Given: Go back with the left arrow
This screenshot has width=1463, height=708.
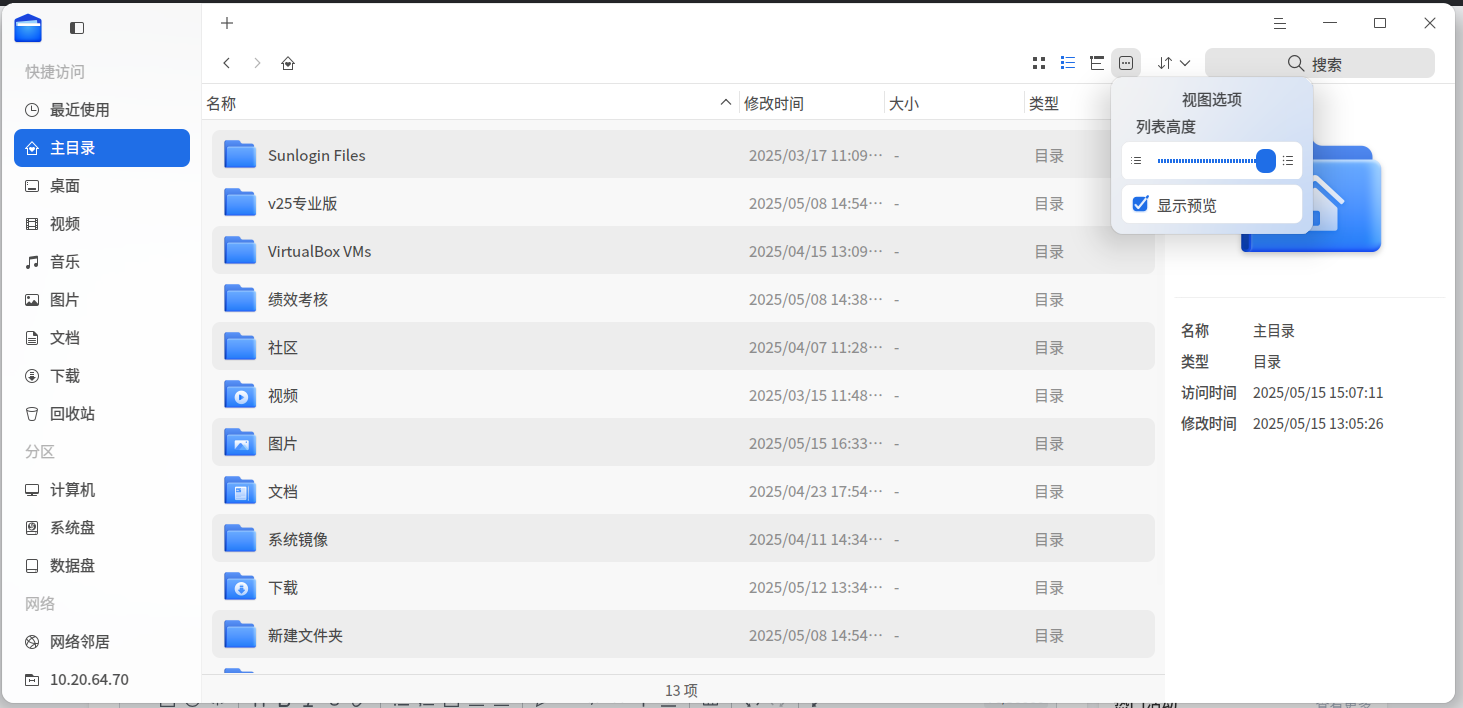Looking at the screenshot, I should pos(227,63).
